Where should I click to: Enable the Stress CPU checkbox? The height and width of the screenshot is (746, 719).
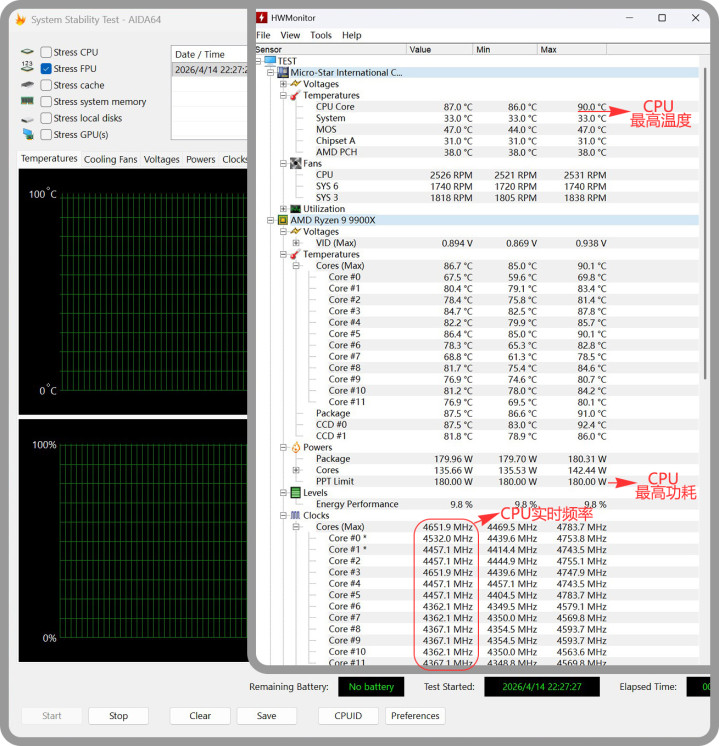pyautogui.click(x=46, y=52)
